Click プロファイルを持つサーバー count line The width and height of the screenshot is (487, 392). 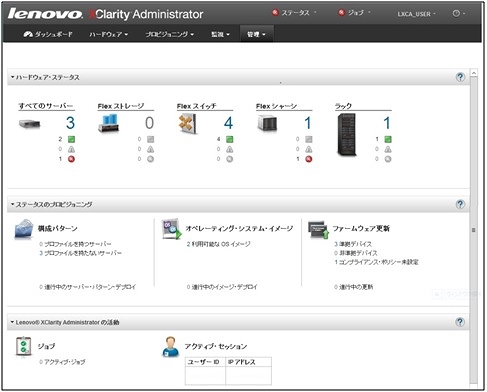click(x=75, y=244)
